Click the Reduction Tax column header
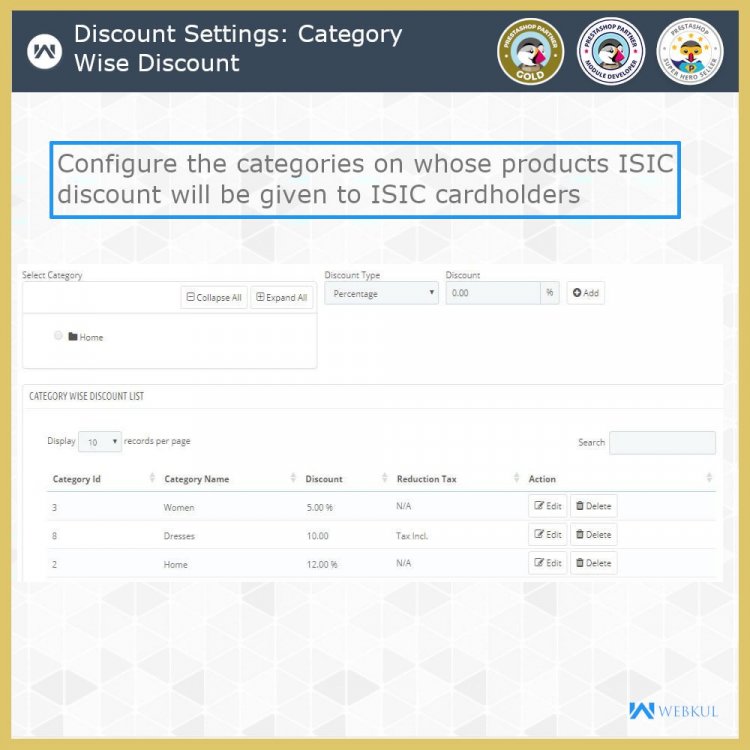 click(x=427, y=479)
